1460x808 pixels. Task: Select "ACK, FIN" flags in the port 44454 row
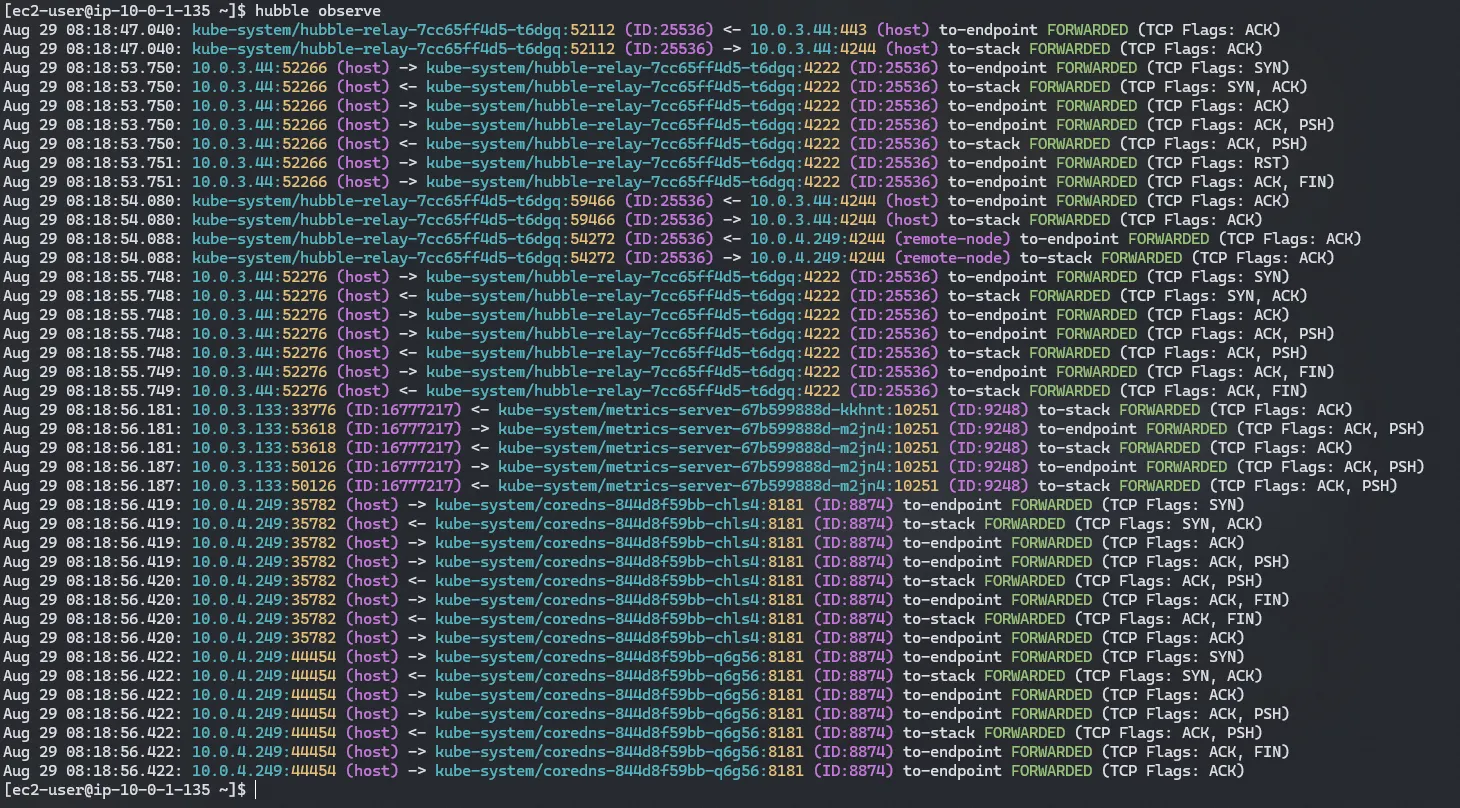point(1243,752)
